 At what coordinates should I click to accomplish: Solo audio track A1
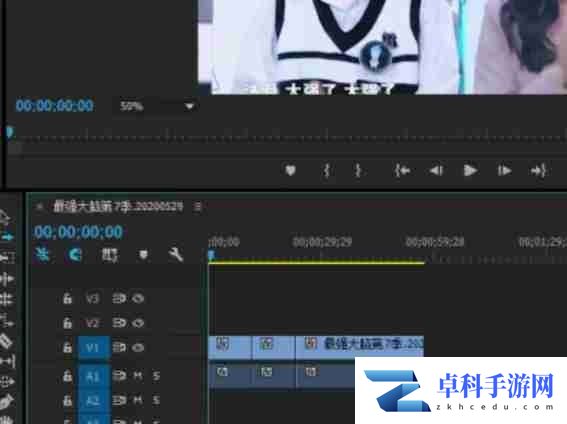[156, 376]
